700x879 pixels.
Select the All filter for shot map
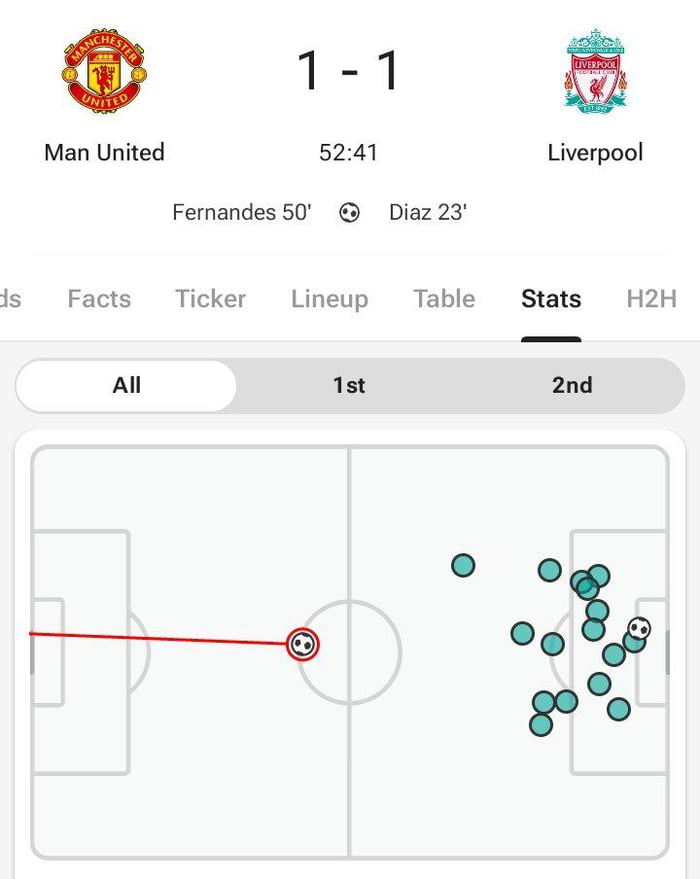126,385
